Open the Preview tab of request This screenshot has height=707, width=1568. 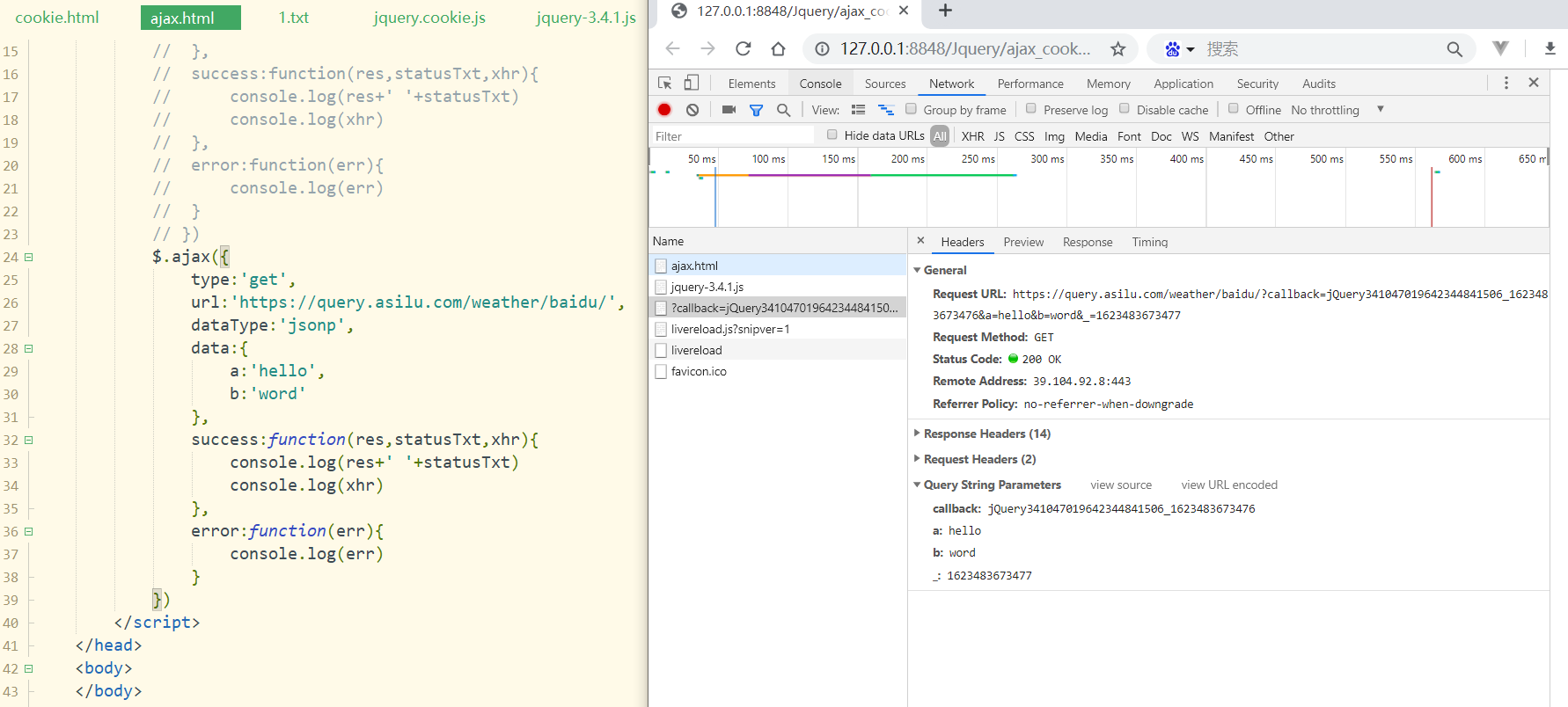(1023, 242)
